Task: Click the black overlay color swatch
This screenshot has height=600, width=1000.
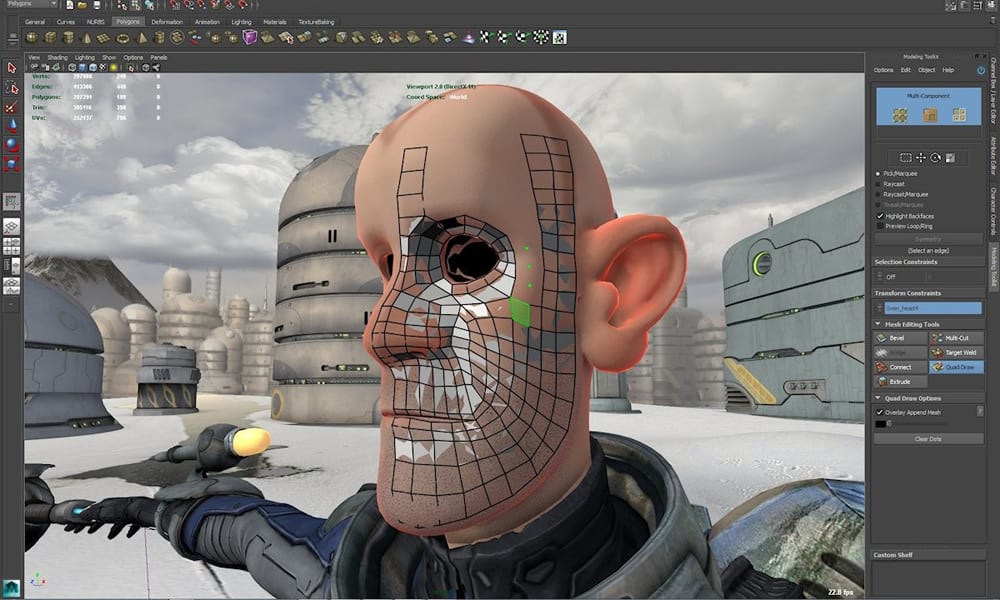Action: click(881, 424)
